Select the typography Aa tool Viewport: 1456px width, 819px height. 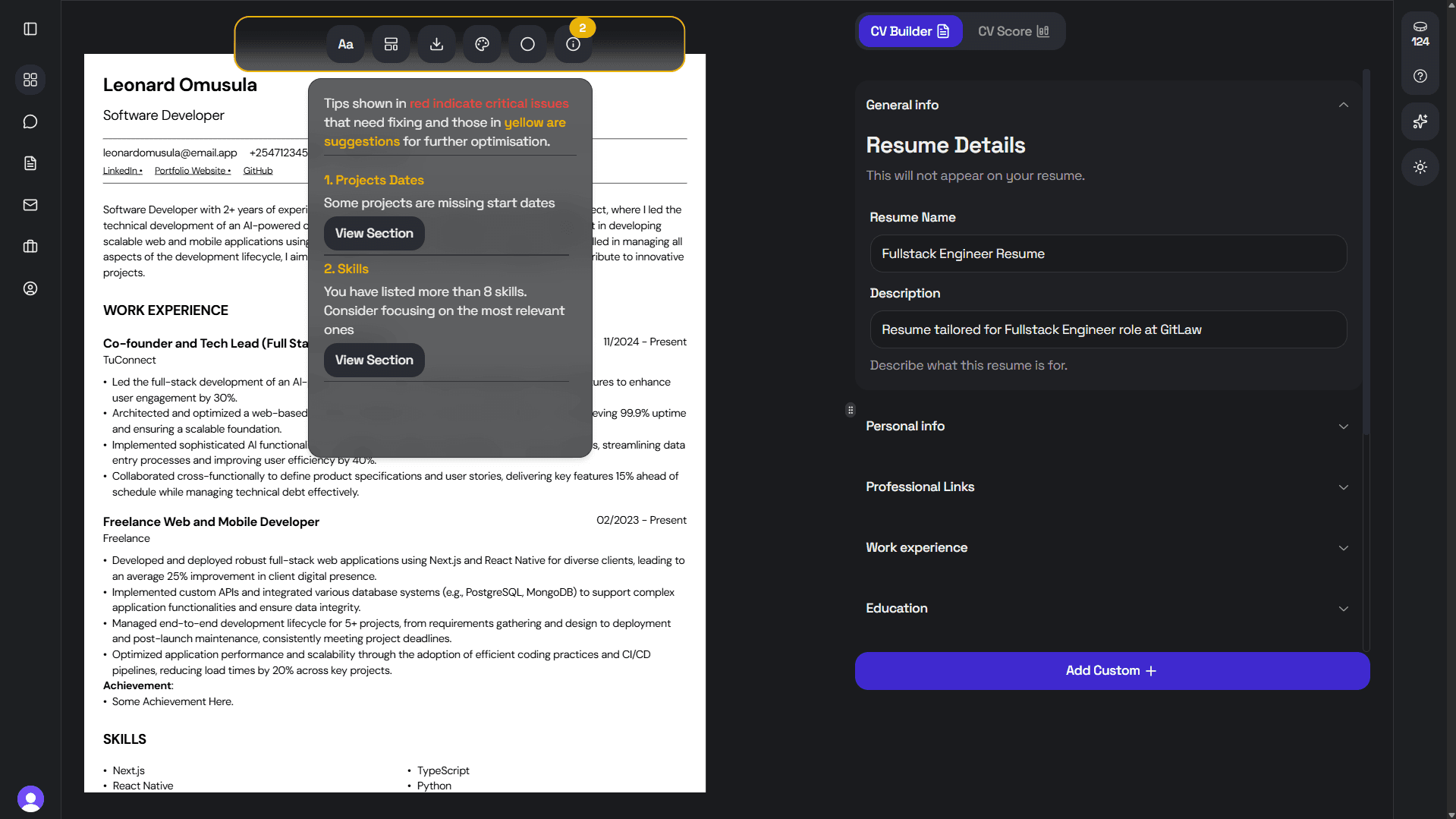click(x=345, y=43)
